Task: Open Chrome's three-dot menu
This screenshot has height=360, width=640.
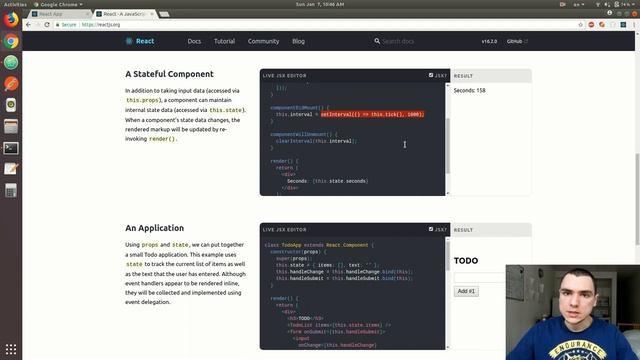Action: click(634, 25)
